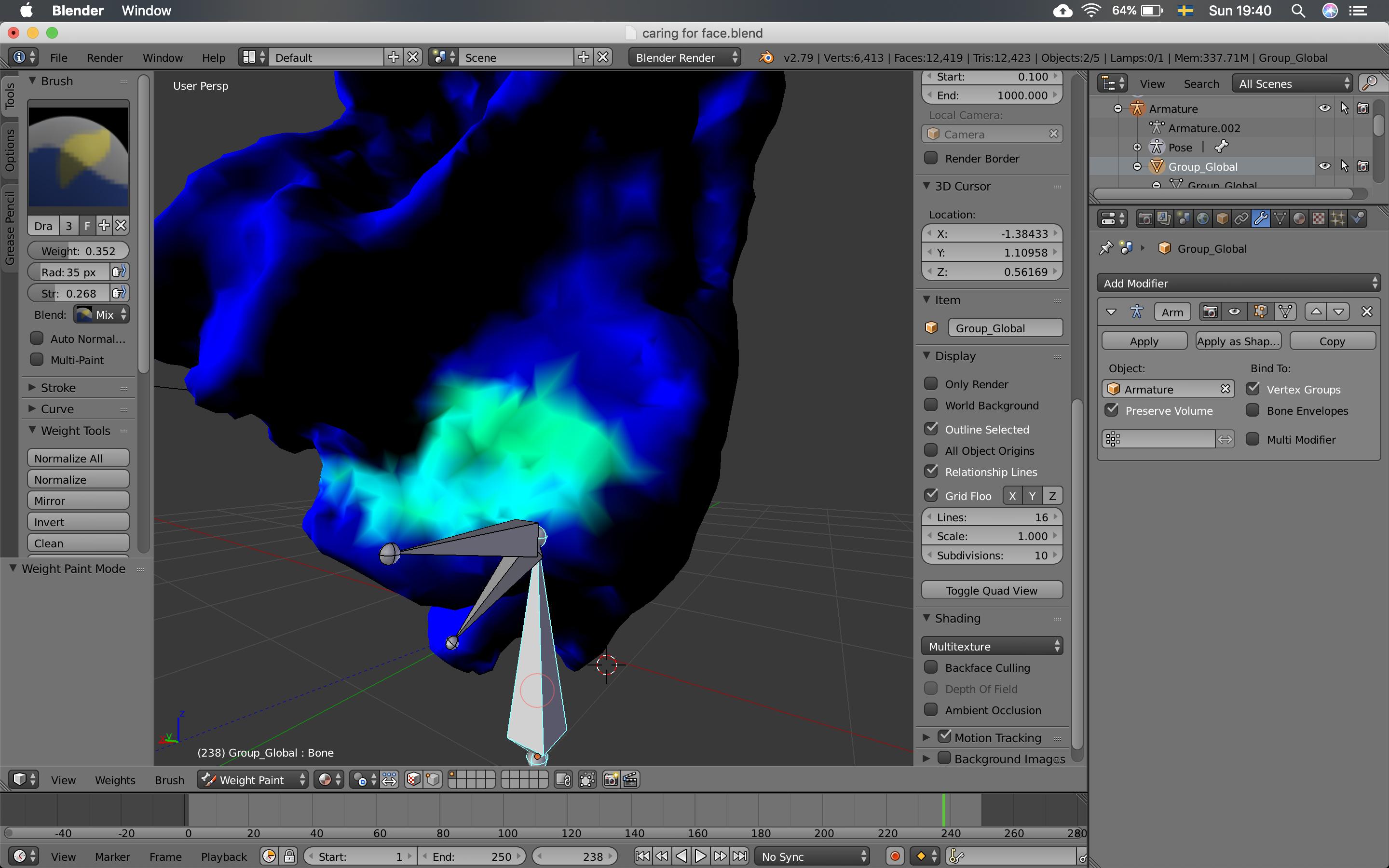
Task: Jump to the last frame in timeline
Action: tap(740, 856)
